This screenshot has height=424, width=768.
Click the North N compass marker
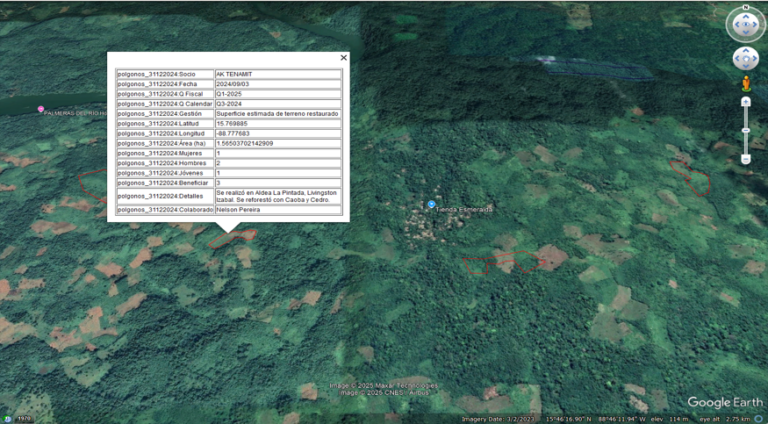[x=745, y=7]
